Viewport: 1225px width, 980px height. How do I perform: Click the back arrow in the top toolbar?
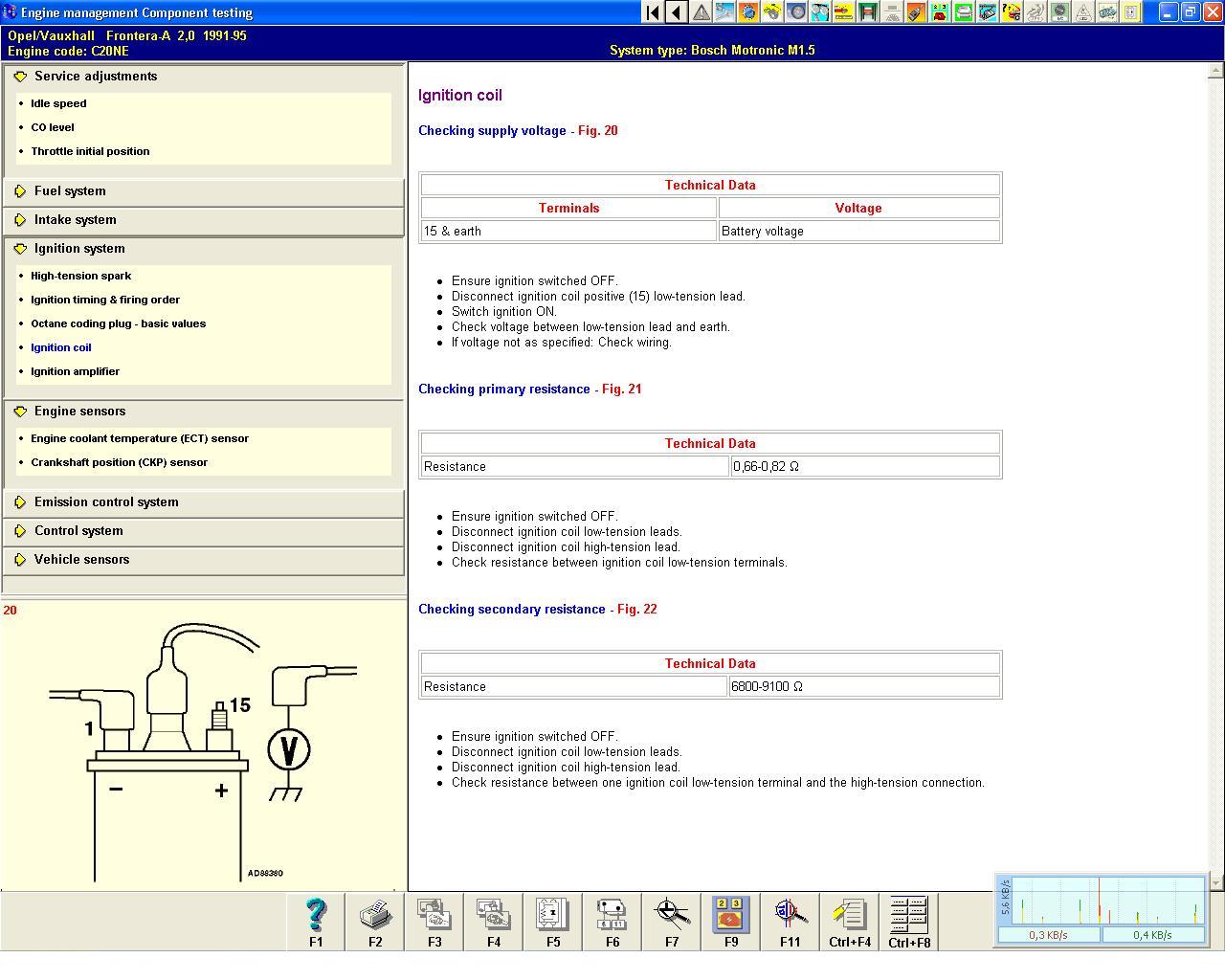pyautogui.click(x=677, y=12)
